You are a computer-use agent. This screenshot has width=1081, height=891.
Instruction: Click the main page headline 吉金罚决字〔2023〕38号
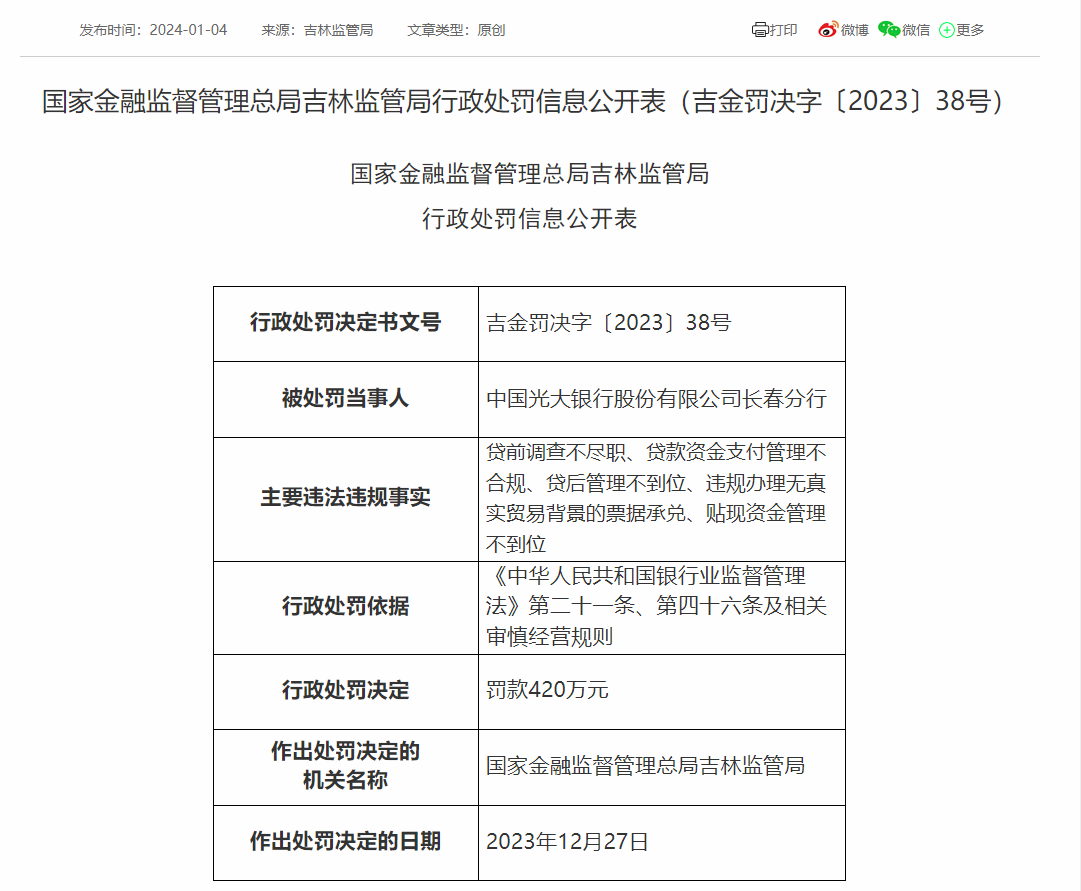523,101
